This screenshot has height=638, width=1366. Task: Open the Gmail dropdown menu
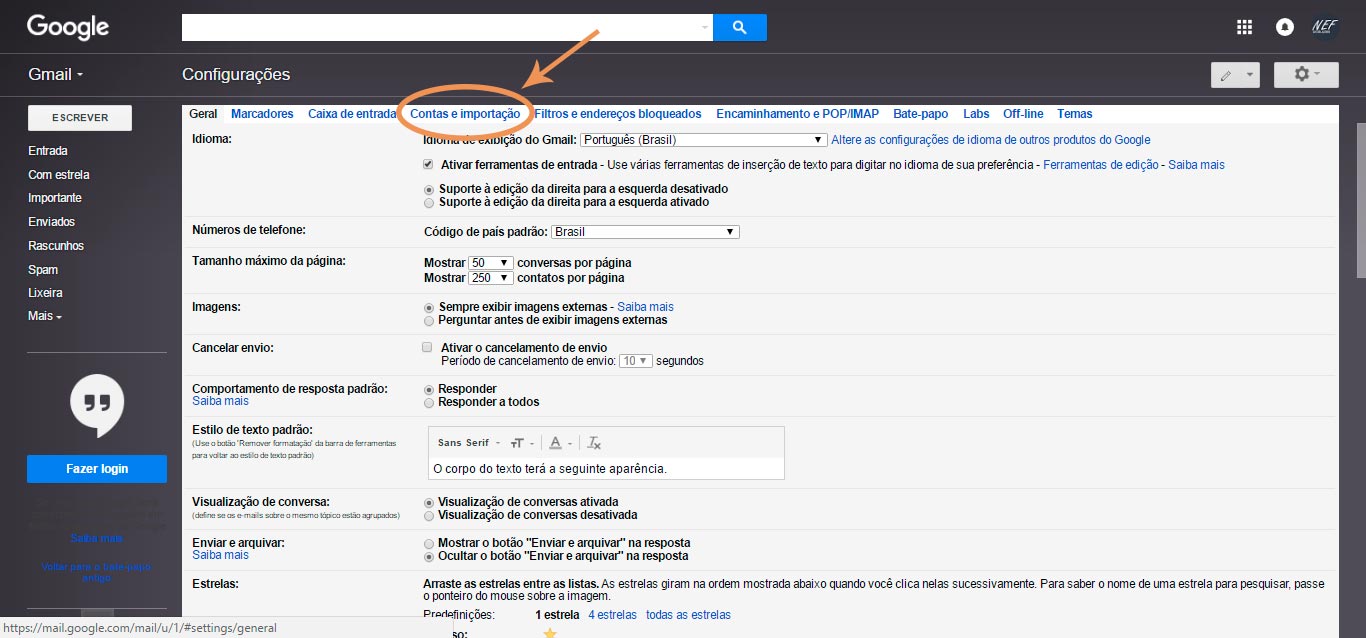(56, 74)
